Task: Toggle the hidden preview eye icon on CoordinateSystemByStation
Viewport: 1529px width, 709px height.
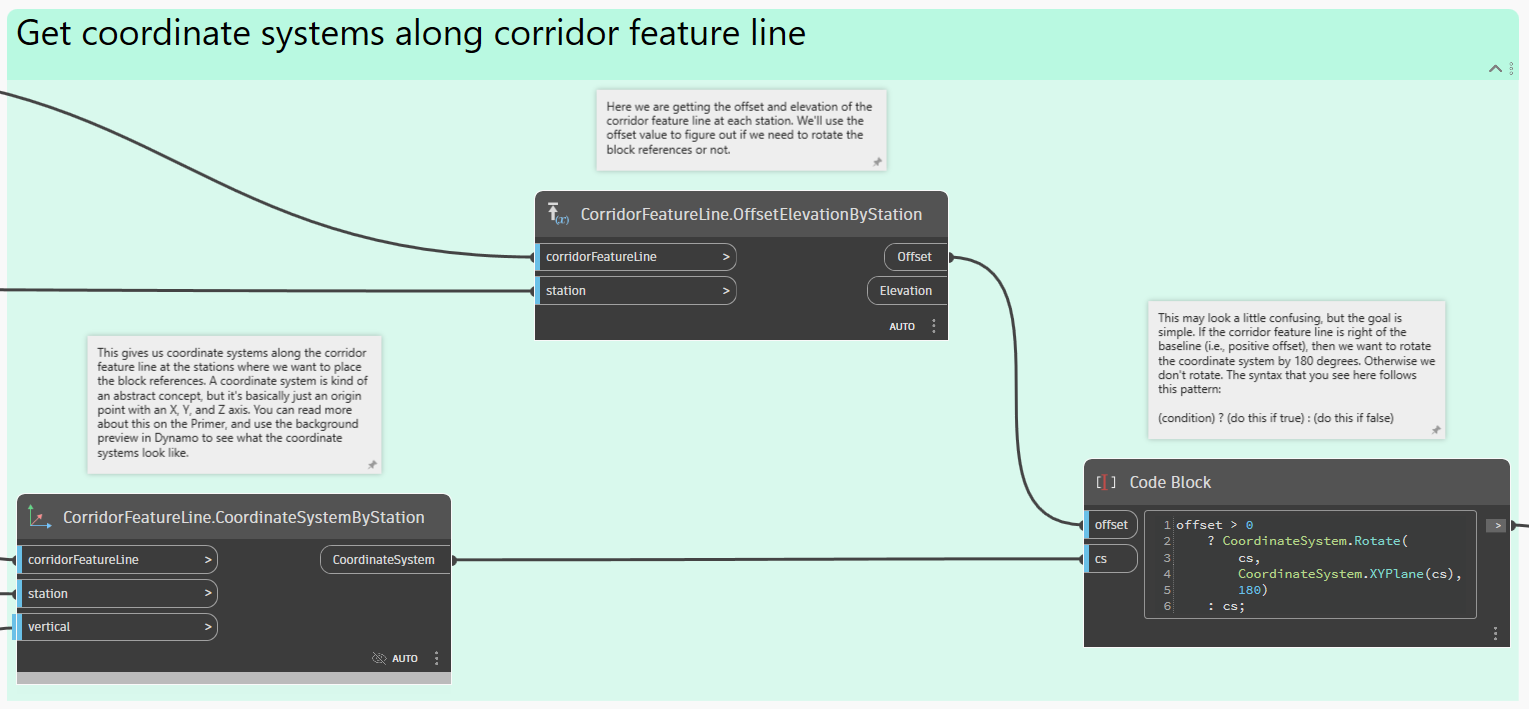Action: click(378, 658)
